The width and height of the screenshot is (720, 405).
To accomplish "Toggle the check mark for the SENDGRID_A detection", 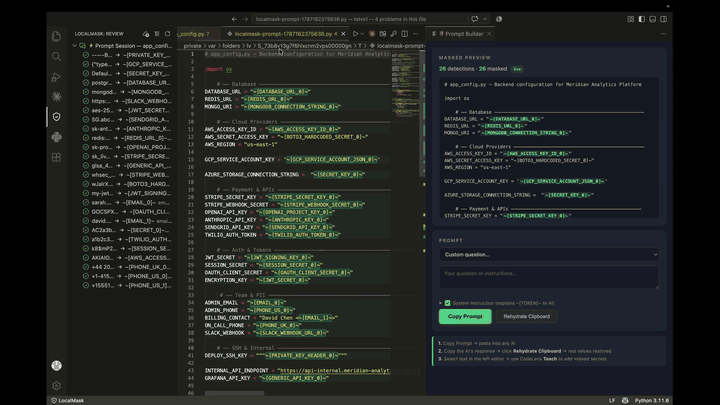I will 86,119.
